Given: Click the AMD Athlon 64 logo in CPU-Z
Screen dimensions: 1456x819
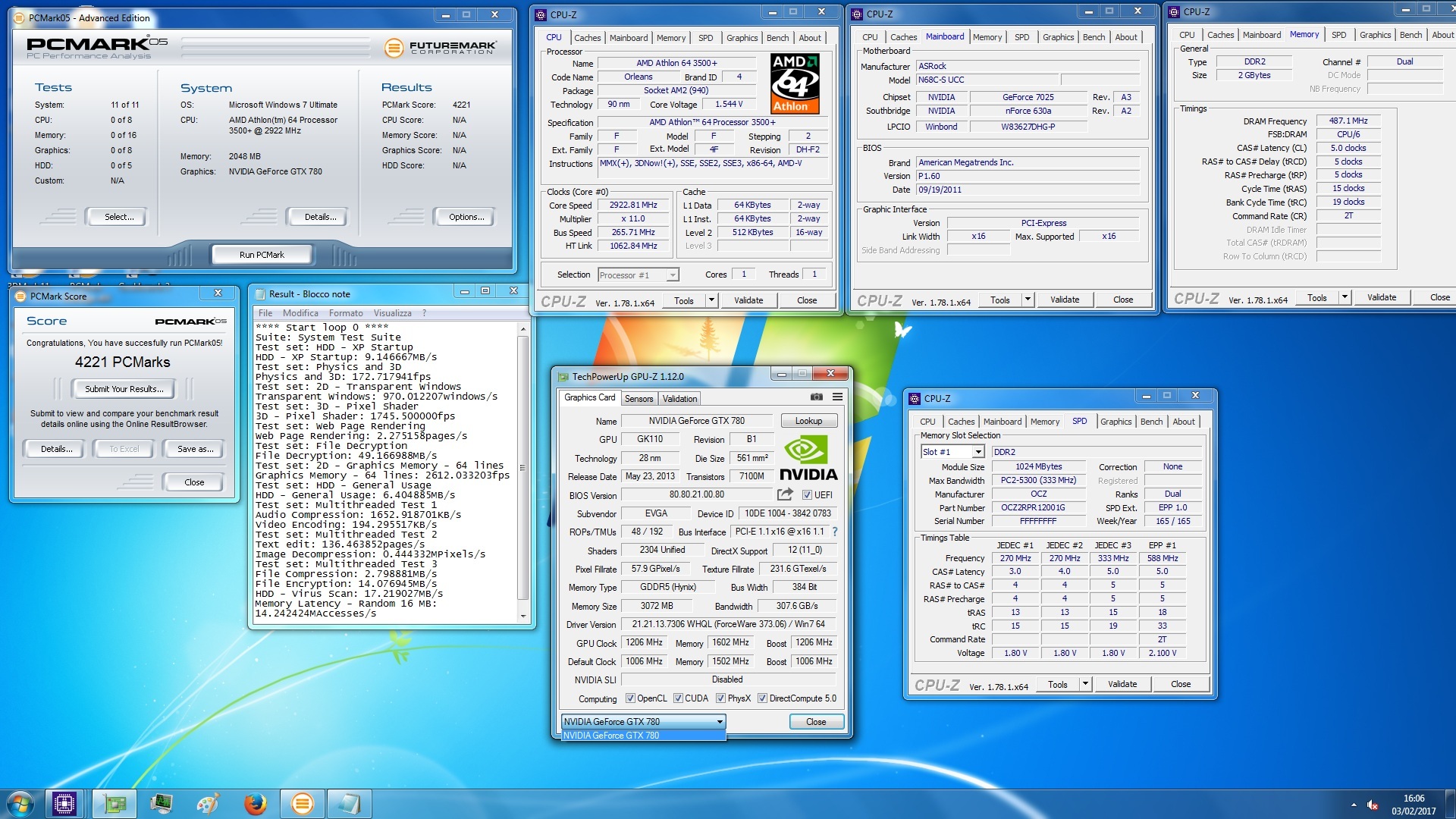Looking at the screenshot, I should pyautogui.click(x=795, y=83).
